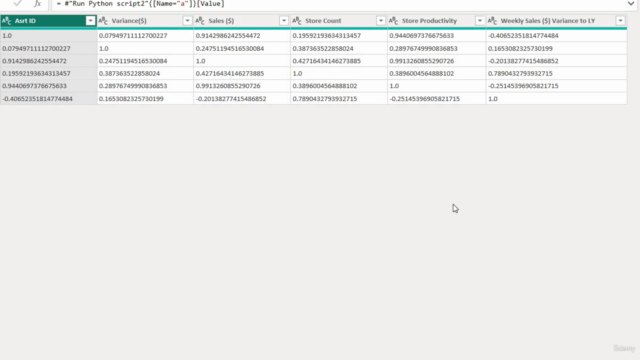Open Asrt ID column filter dropdown
The height and width of the screenshot is (360, 640).
pyautogui.click(x=90, y=21)
